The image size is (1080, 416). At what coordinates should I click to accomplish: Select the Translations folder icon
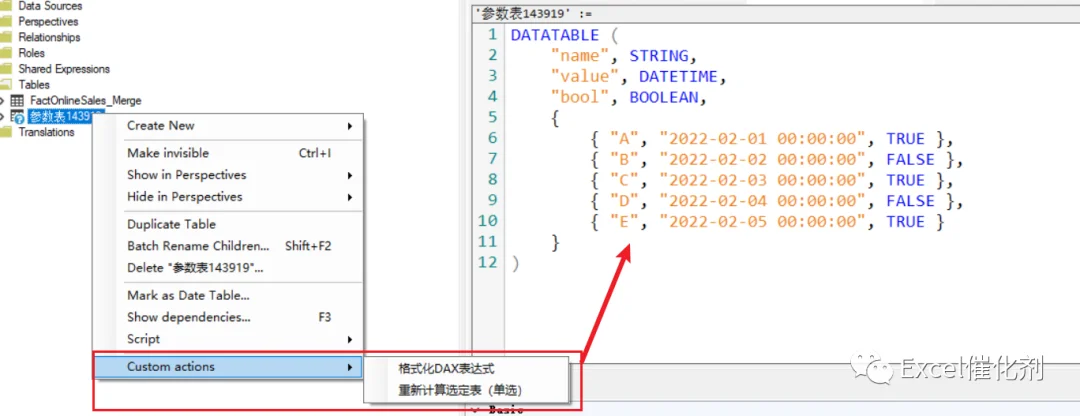point(7,132)
